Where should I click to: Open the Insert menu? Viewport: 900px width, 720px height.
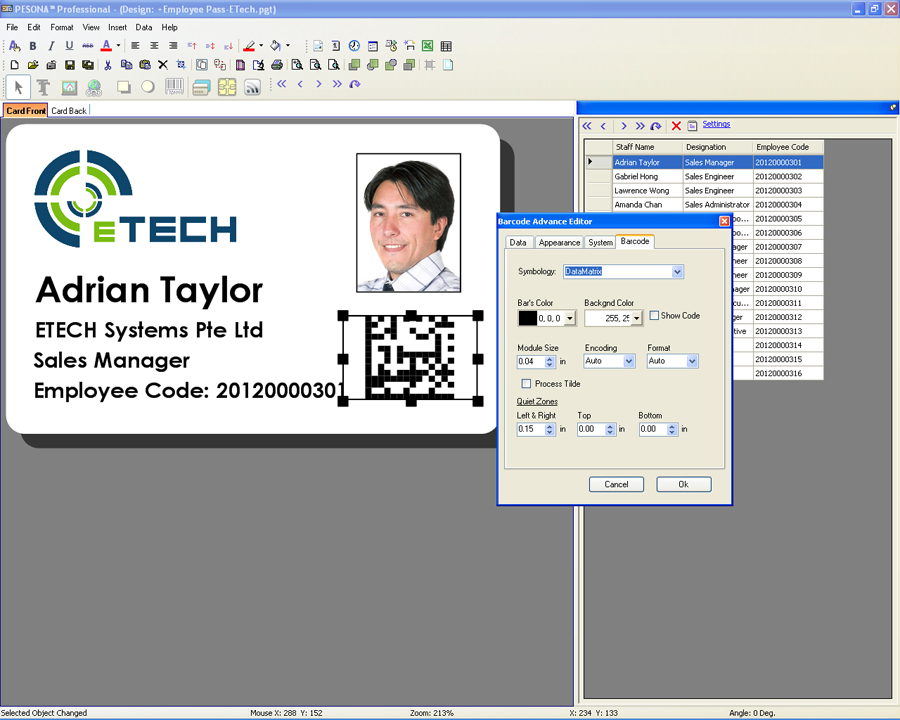[117, 28]
